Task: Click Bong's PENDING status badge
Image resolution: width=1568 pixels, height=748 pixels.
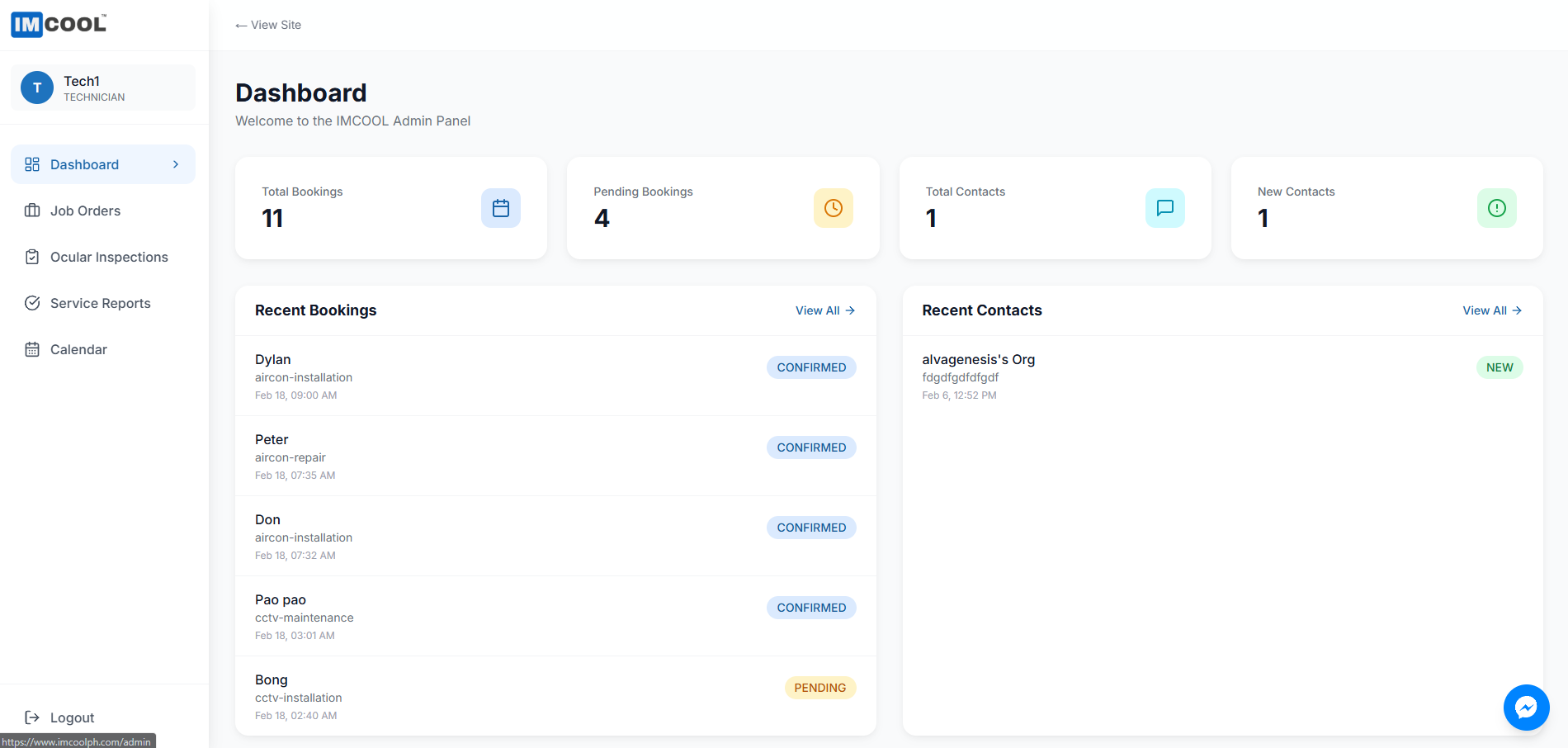Action: click(x=820, y=688)
